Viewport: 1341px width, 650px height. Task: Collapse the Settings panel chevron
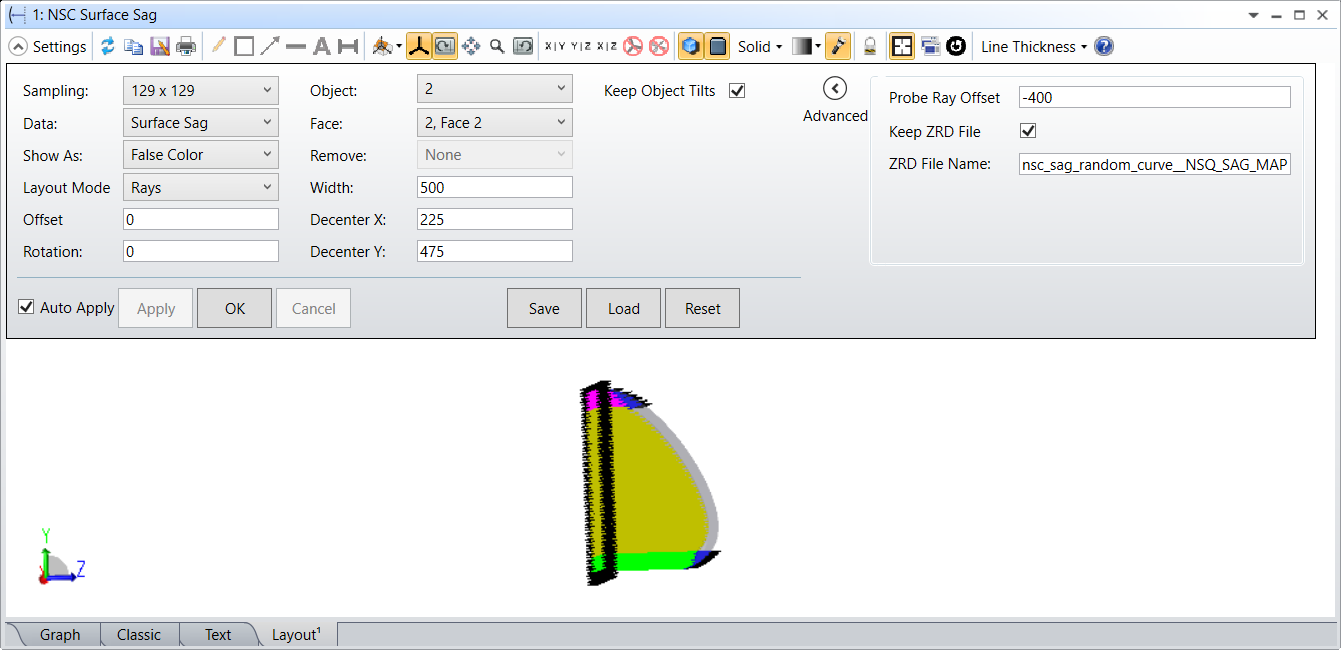coord(18,47)
